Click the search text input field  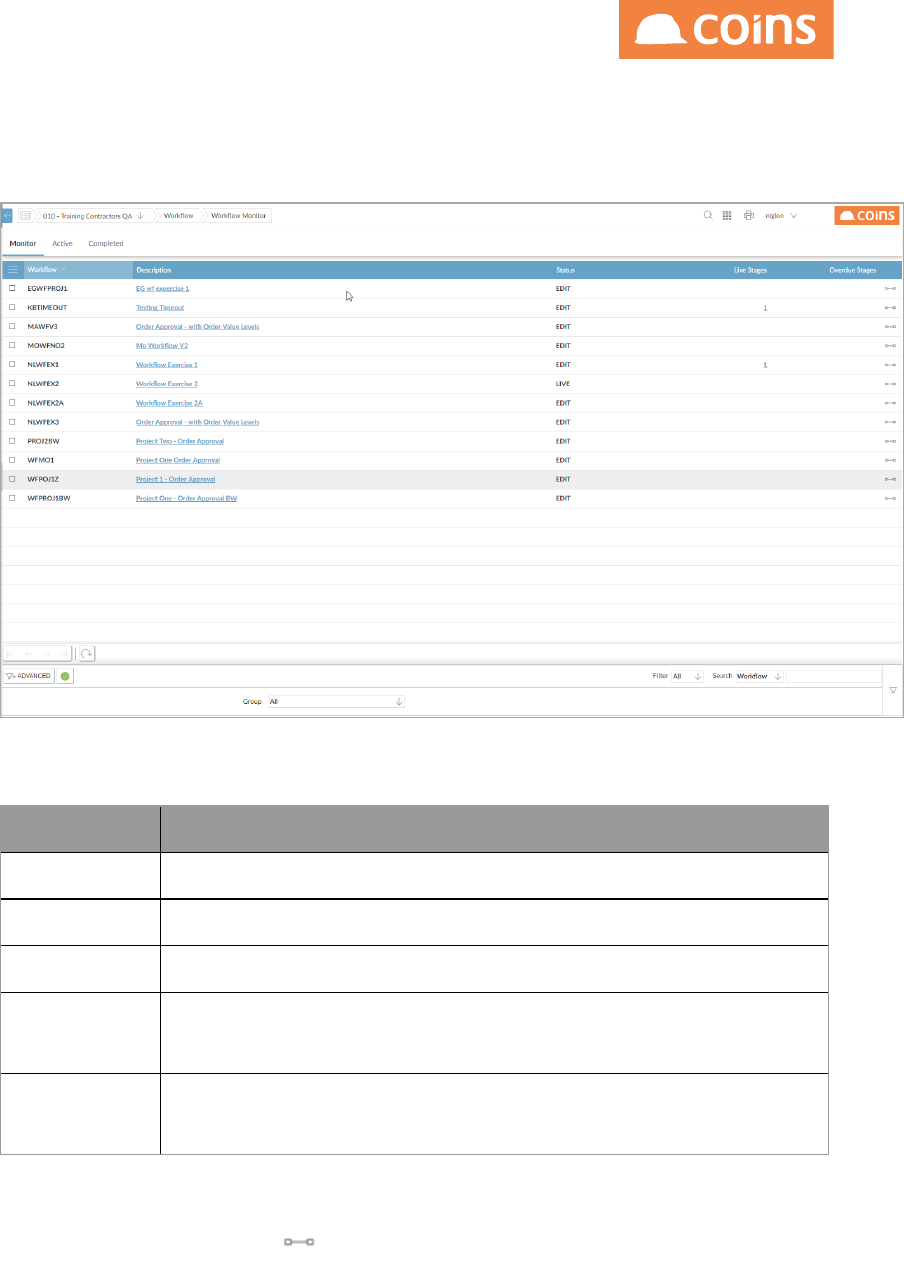834,676
